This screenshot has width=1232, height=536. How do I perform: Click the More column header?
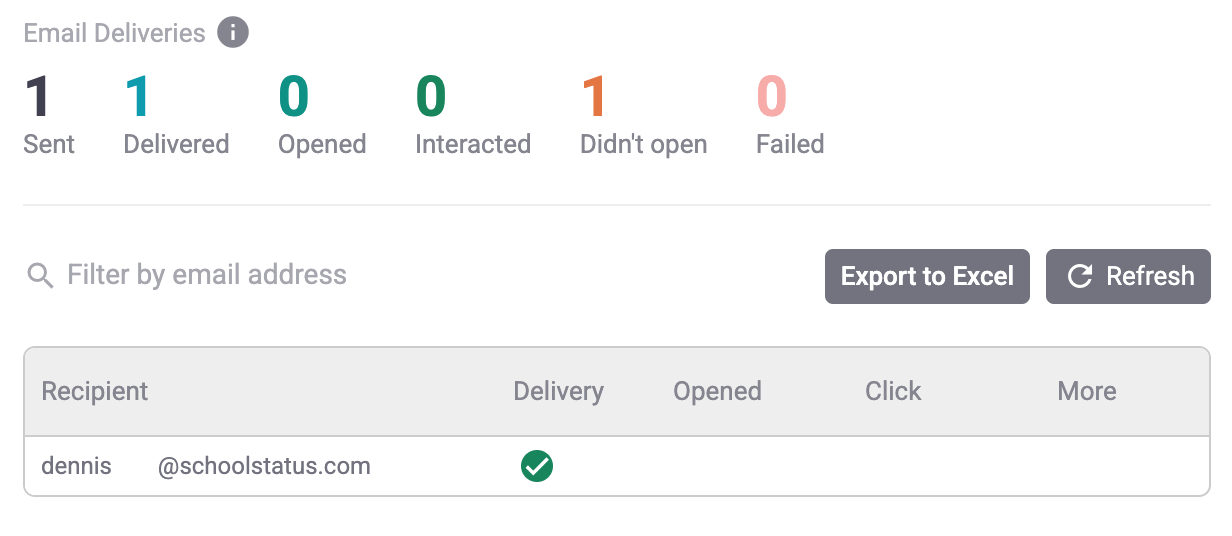pyautogui.click(x=1086, y=391)
